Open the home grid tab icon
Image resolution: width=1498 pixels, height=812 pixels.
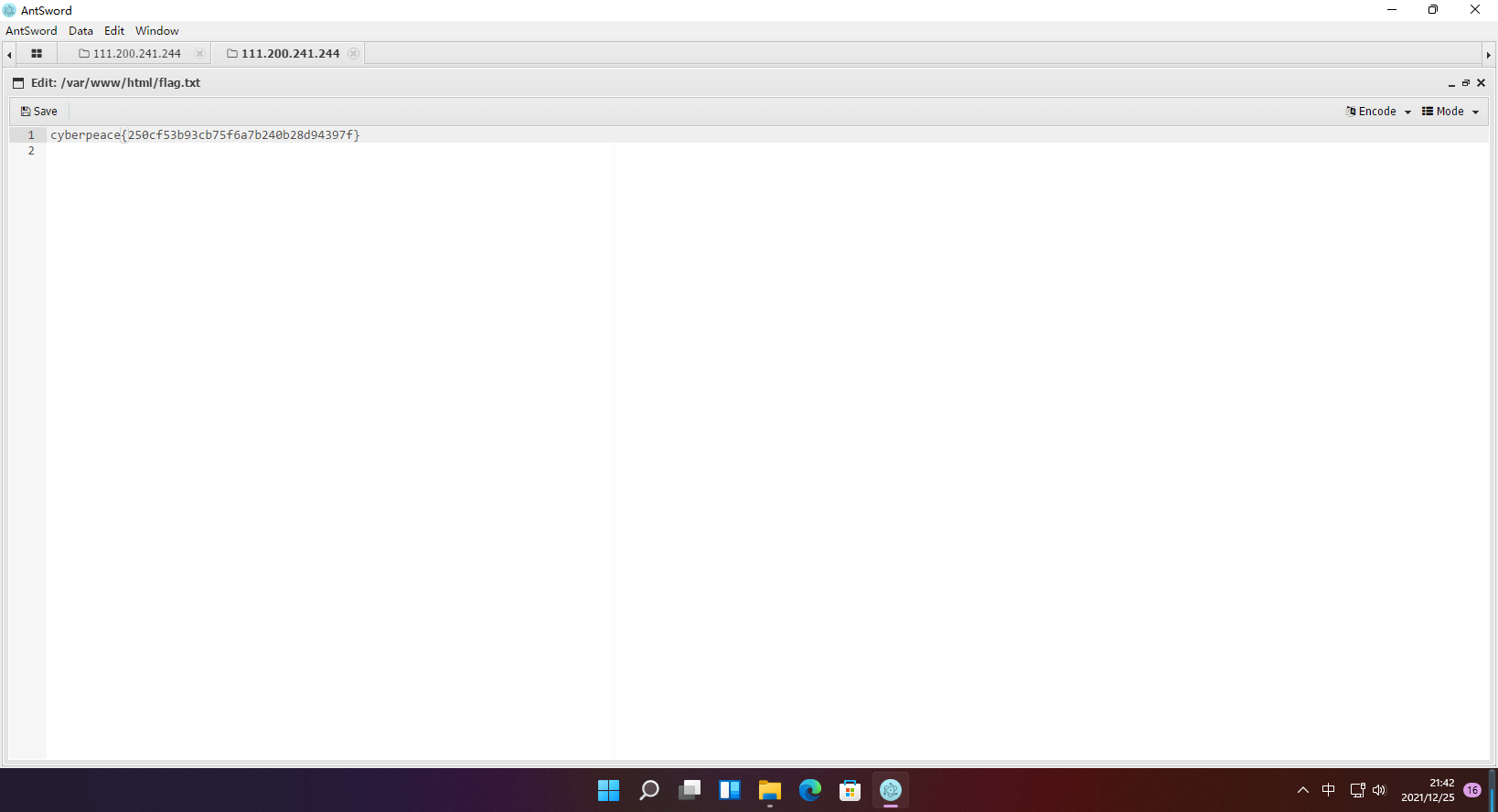37,54
